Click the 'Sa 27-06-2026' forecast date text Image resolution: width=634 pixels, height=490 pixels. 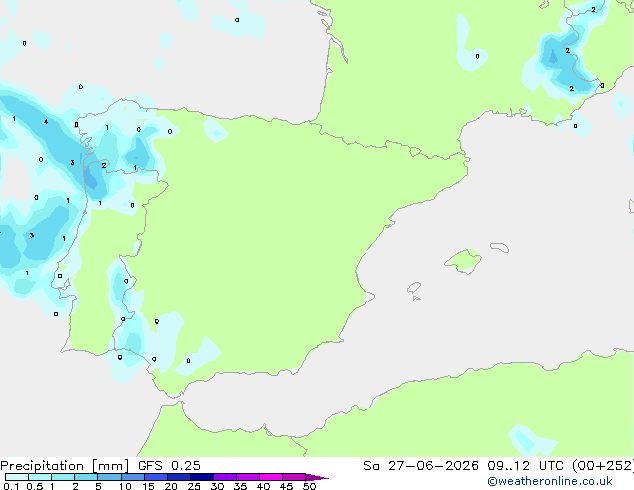(x=421, y=466)
